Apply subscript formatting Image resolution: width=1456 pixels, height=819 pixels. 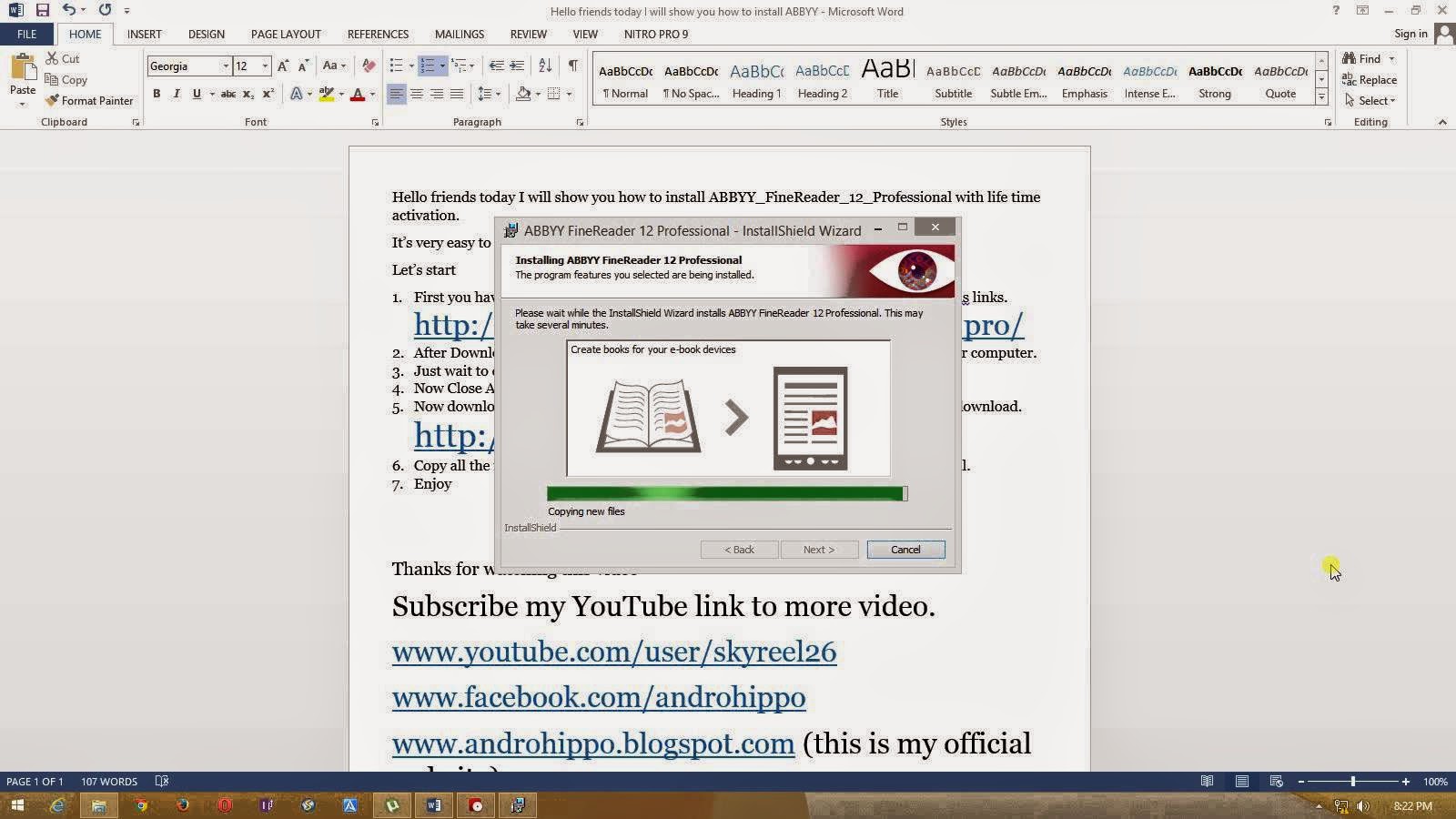click(248, 94)
